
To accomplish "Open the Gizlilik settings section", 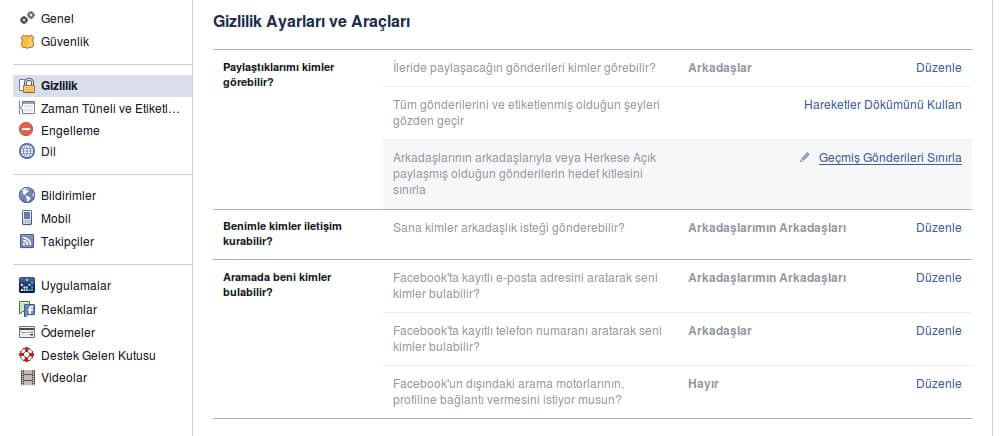I will point(60,86).
